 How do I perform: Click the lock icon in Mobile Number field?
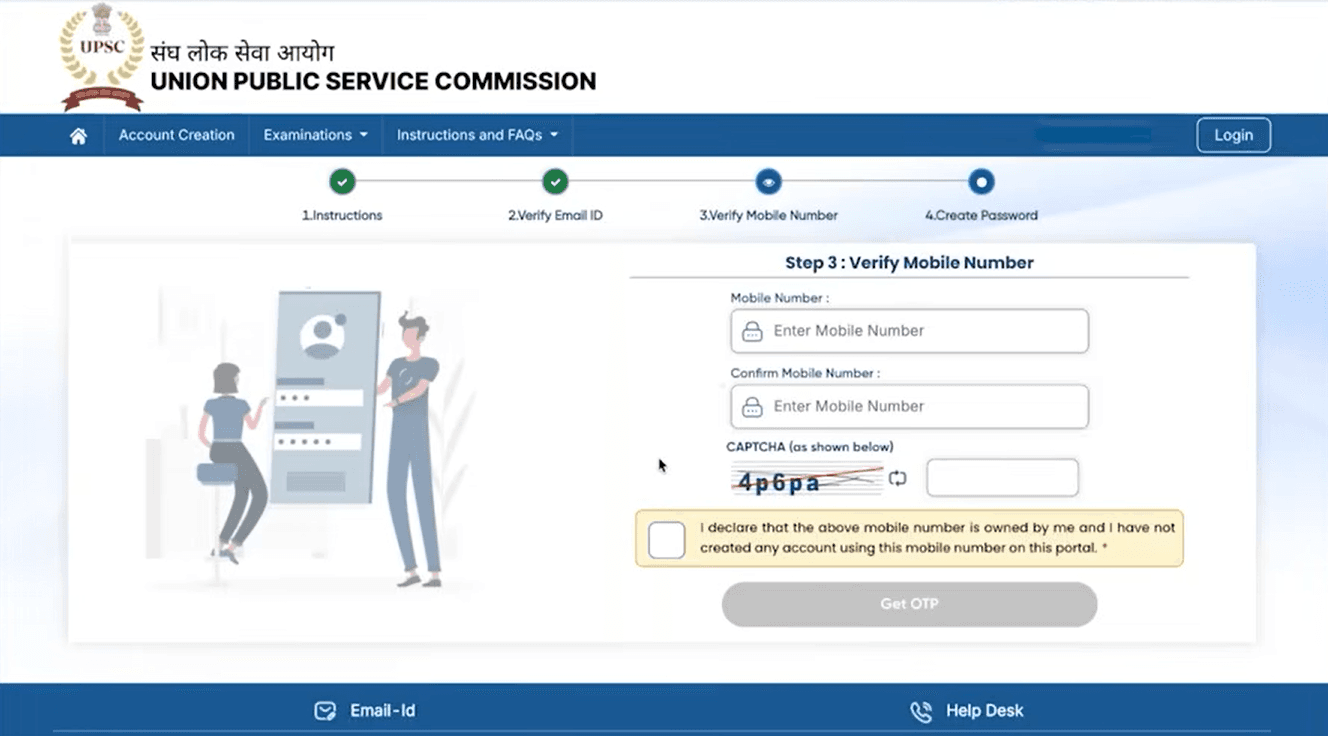tap(754, 331)
